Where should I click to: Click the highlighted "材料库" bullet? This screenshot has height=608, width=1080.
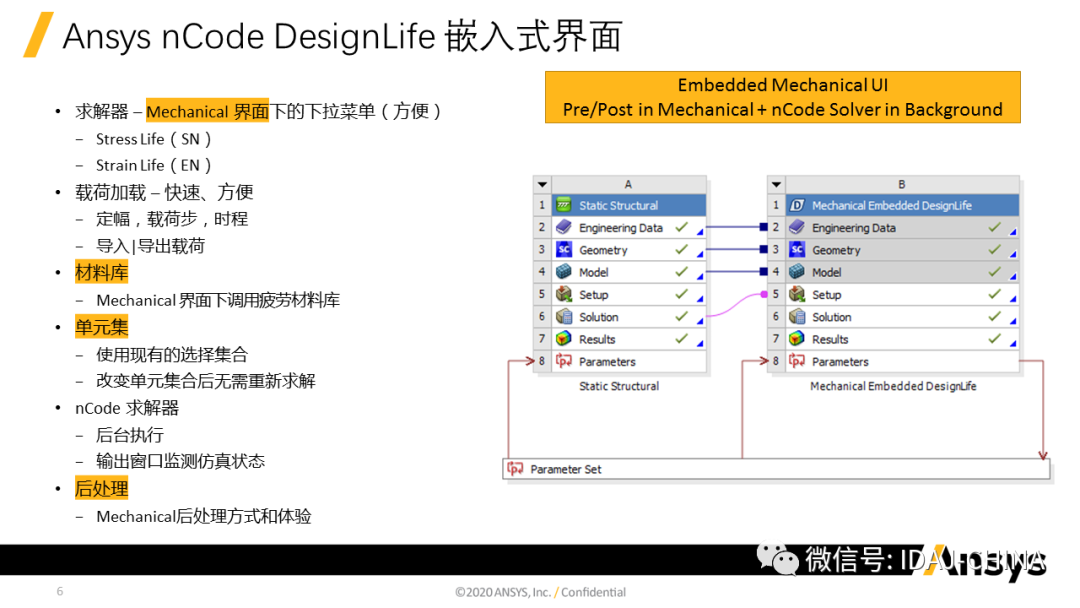[101, 273]
